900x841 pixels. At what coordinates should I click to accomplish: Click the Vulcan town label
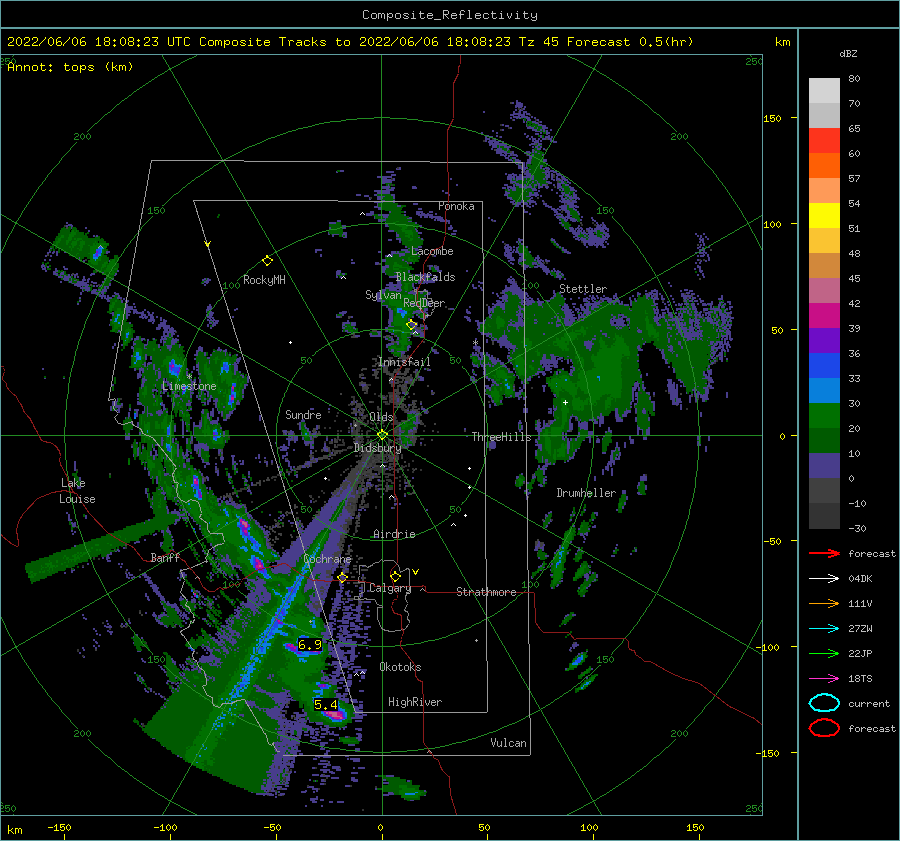pos(509,743)
